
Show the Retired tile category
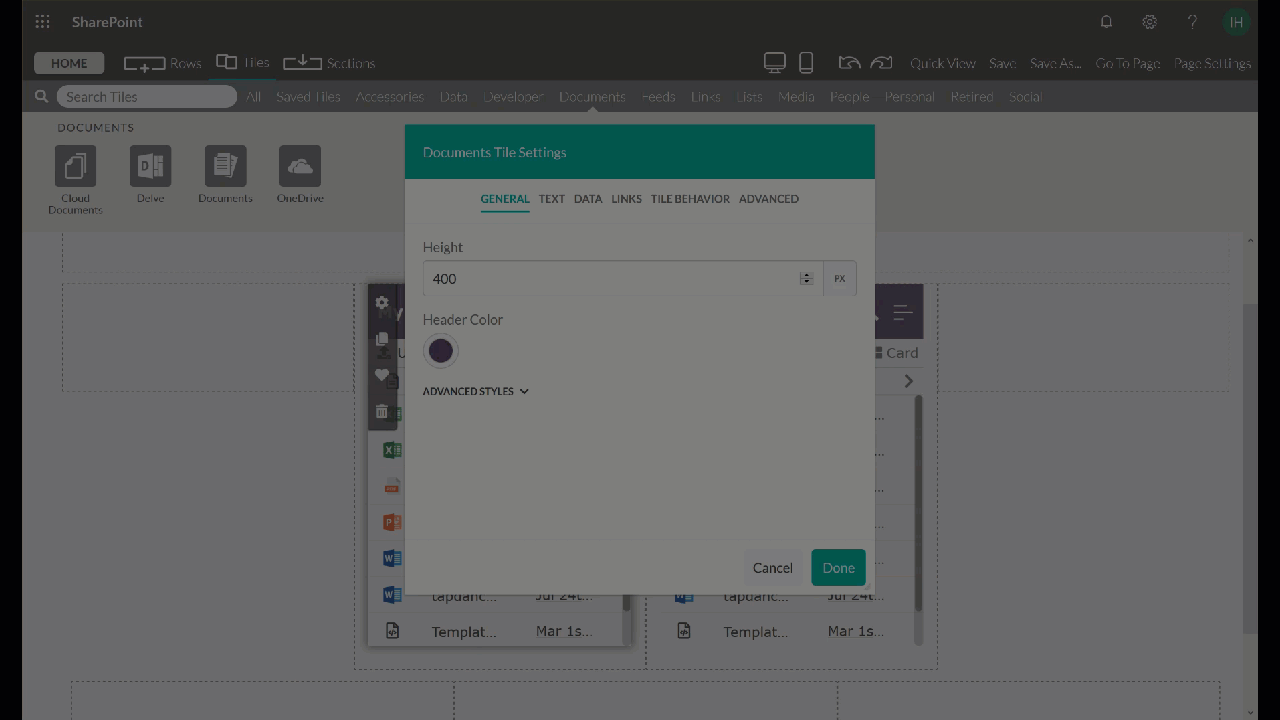972,97
